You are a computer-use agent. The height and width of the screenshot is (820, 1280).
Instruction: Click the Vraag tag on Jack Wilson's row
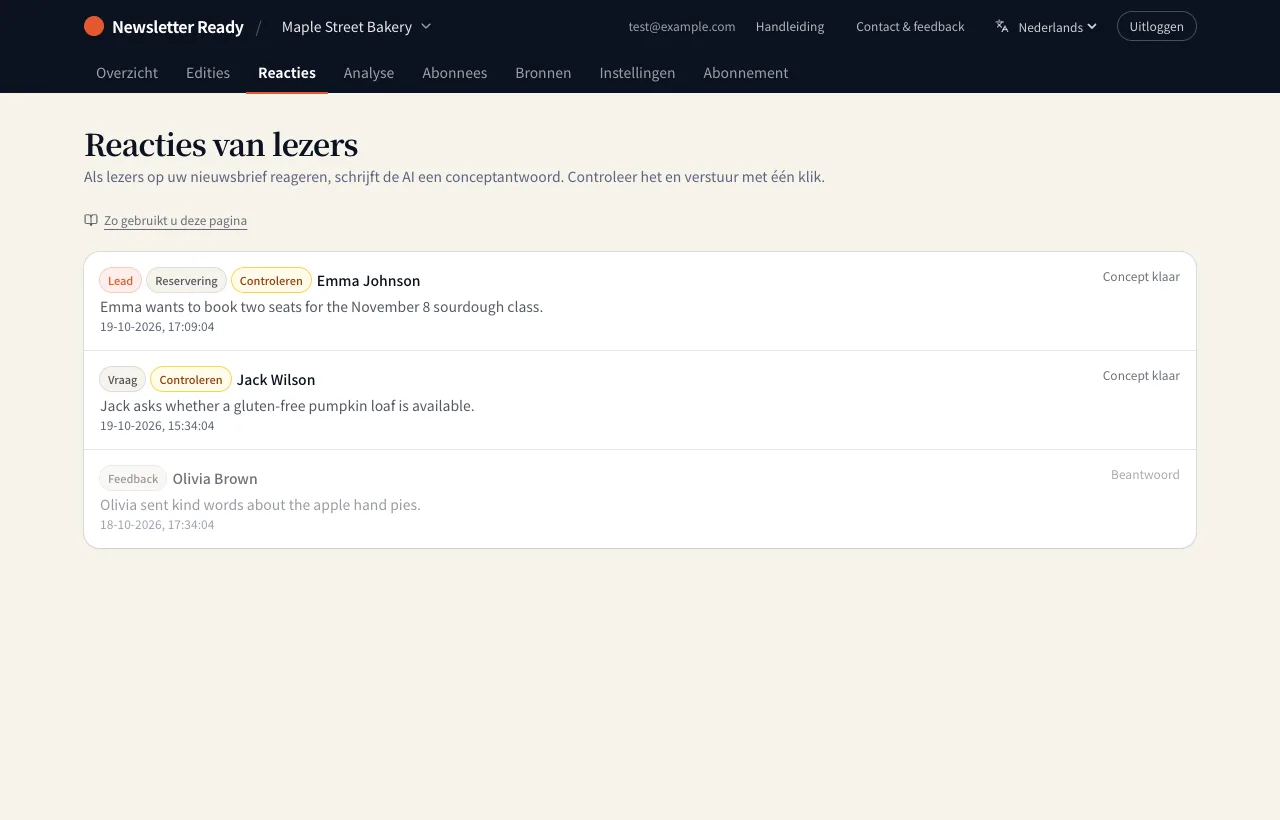pyautogui.click(x=122, y=379)
